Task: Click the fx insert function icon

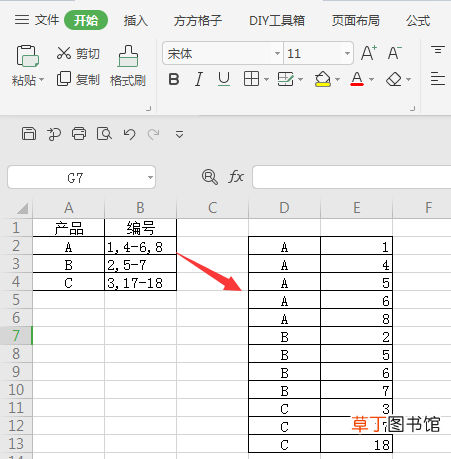Action: coord(236,177)
